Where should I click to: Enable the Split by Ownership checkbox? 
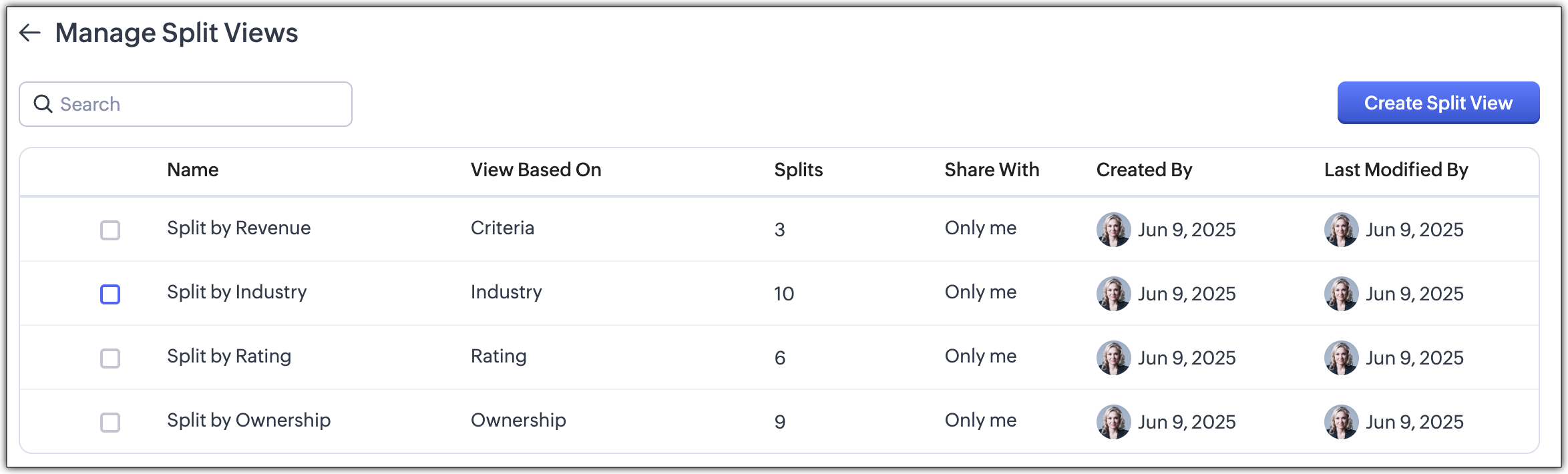coord(110,423)
